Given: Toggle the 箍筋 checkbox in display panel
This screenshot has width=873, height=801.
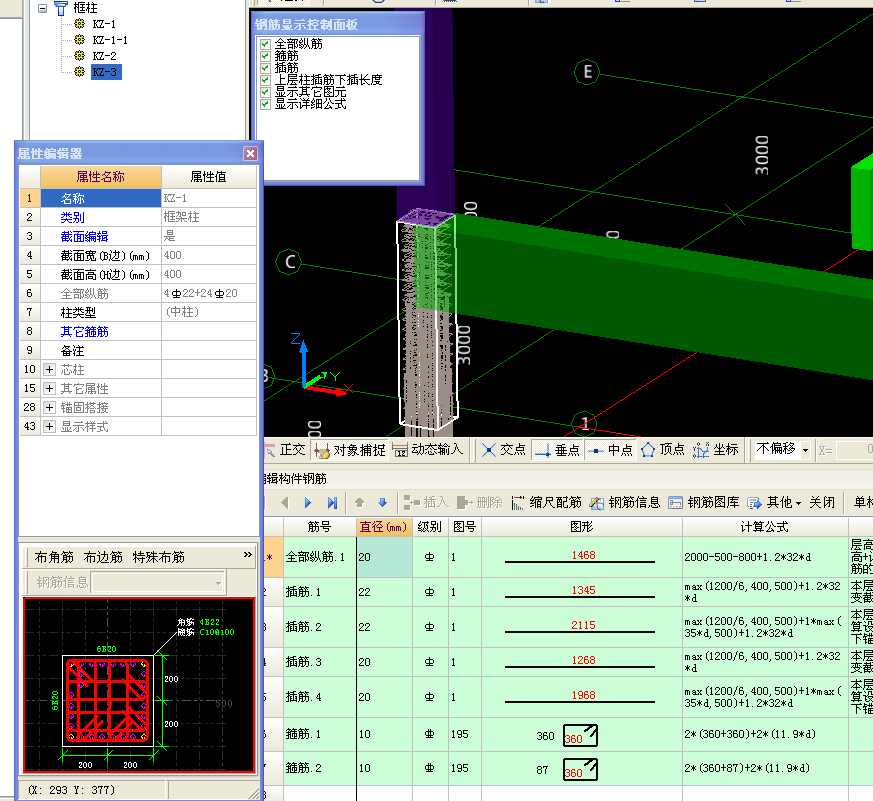Looking at the screenshot, I should click(266, 56).
